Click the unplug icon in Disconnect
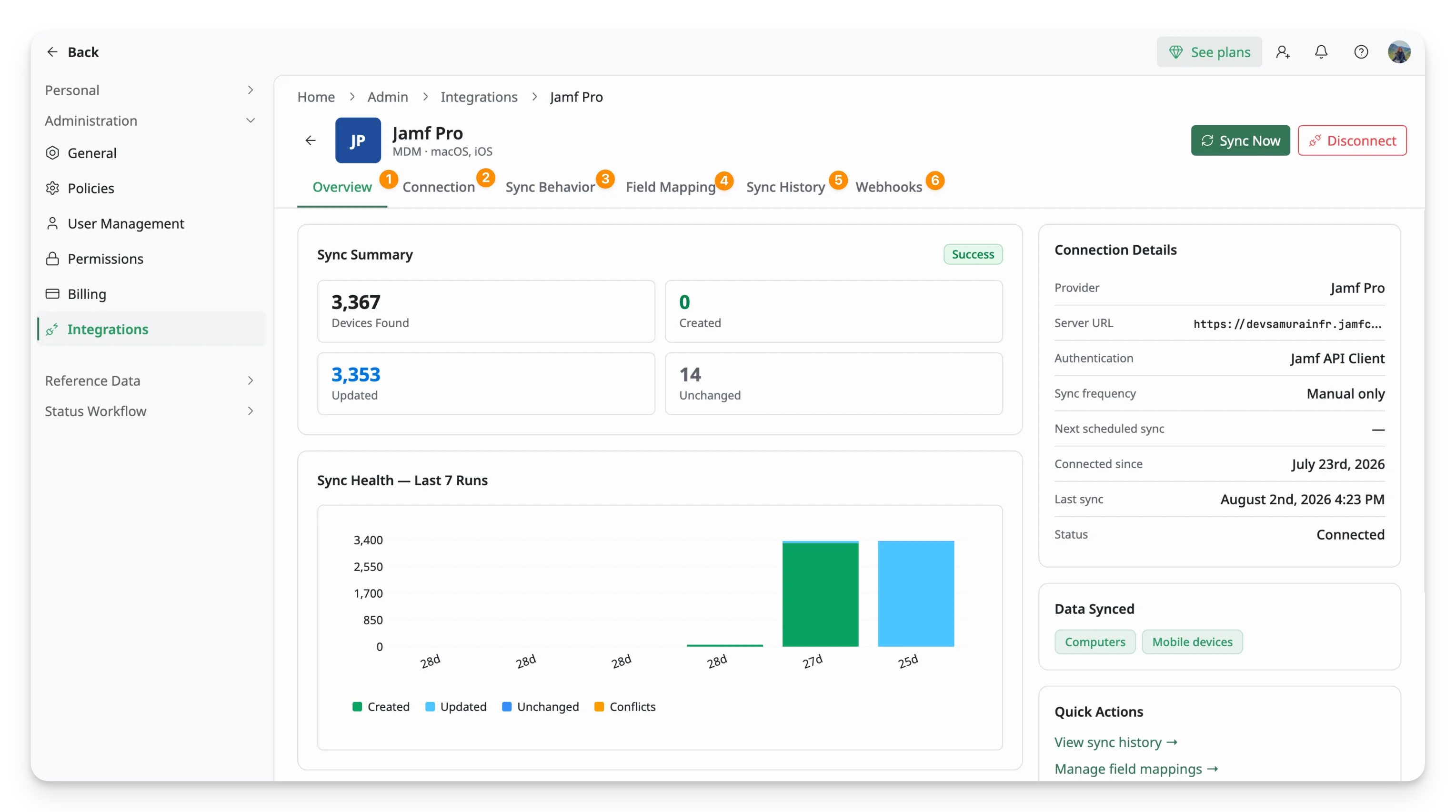The width and height of the screenshot is (1456, 812). tap(1315, 140)
